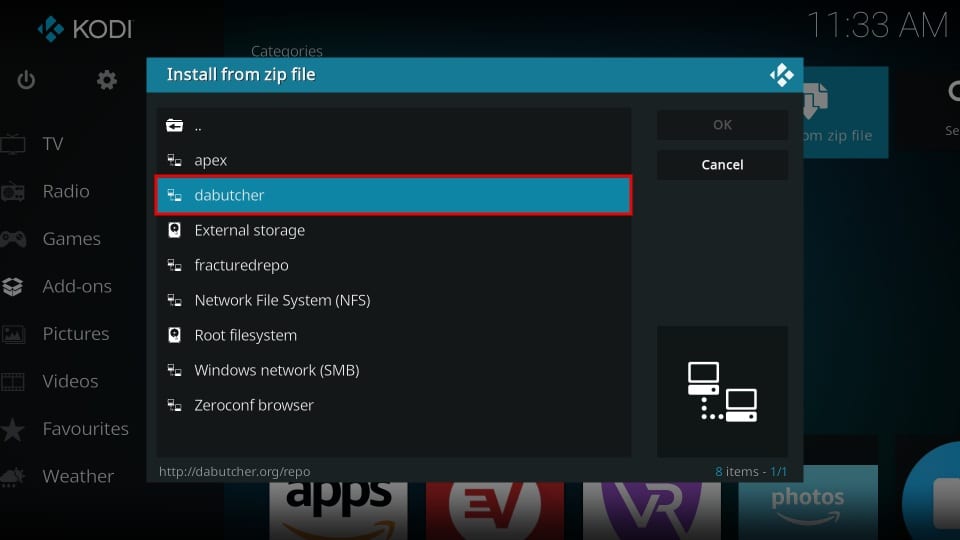This screenshot has width=960, height=540.
Task: Click the http://dabutcher.org/repo path text
Action: pyautogui.click(x=234, y=471)
